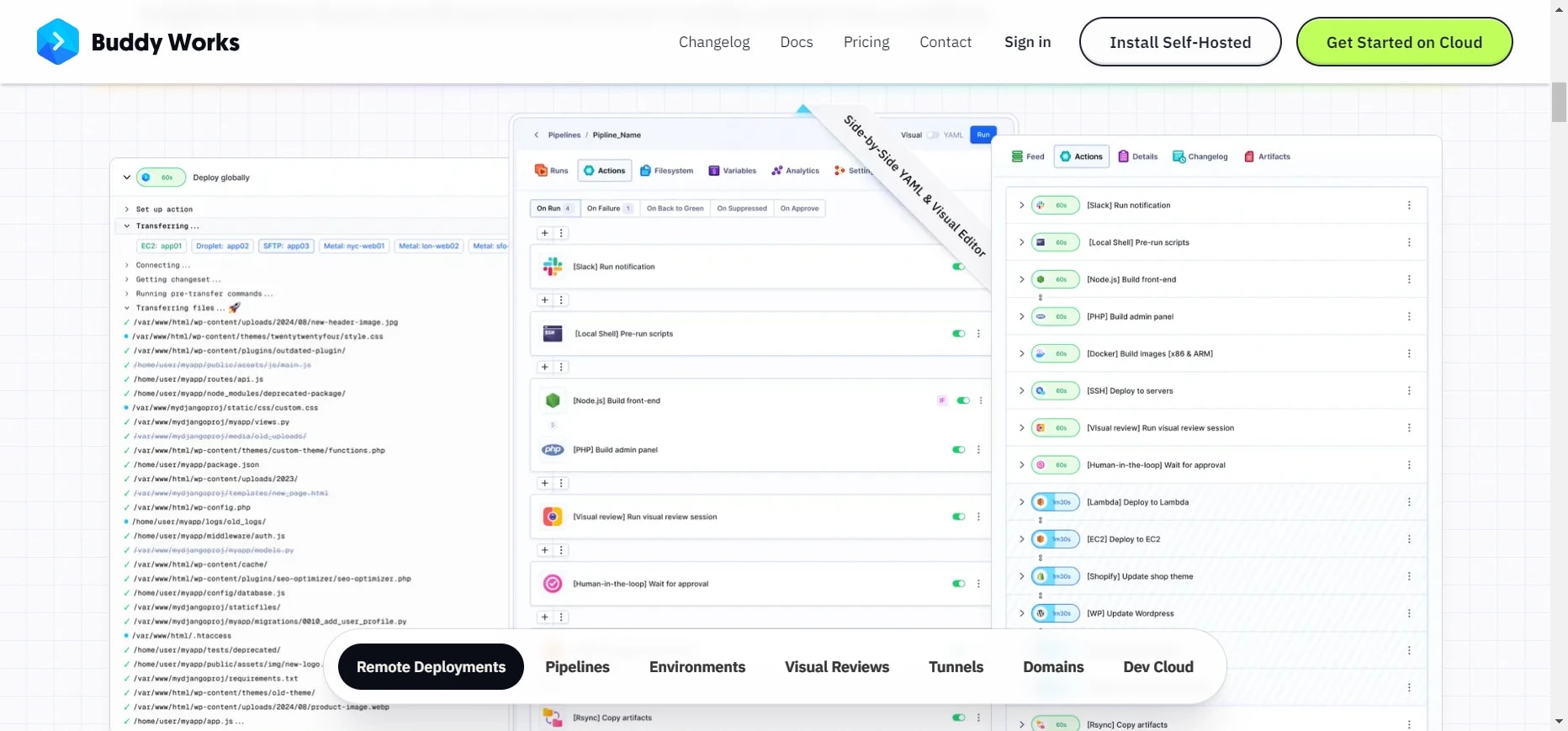Click the Analytics icon in pipeline tabs
Screen dimensions: 1568x731
coord(777,171)
